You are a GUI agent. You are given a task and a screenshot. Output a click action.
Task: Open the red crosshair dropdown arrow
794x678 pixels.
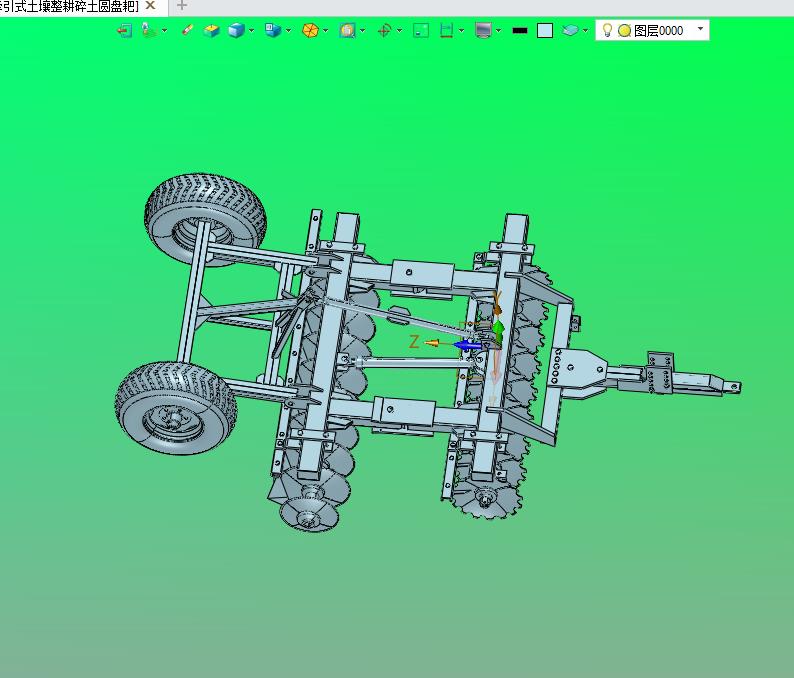(x=400, y=30)
